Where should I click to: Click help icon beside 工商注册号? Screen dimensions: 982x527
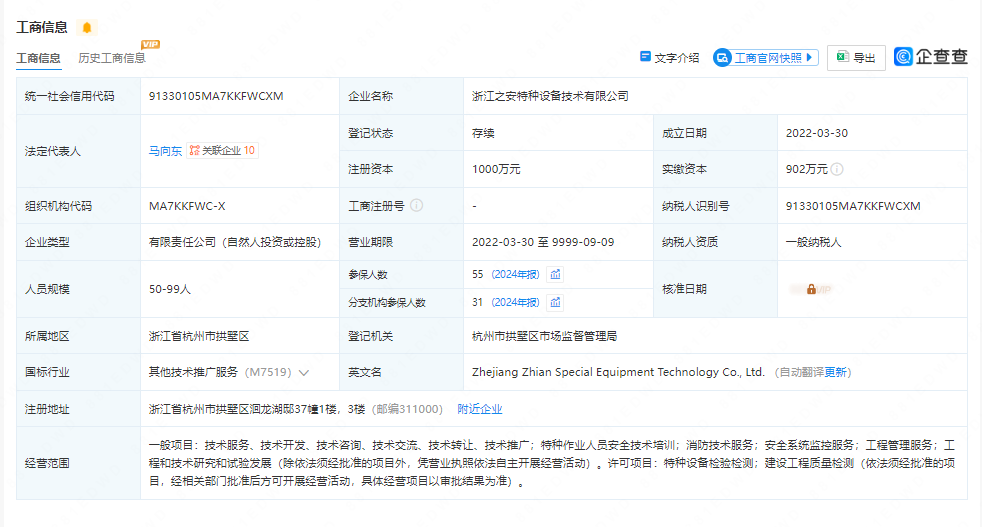tap(416, 206)
